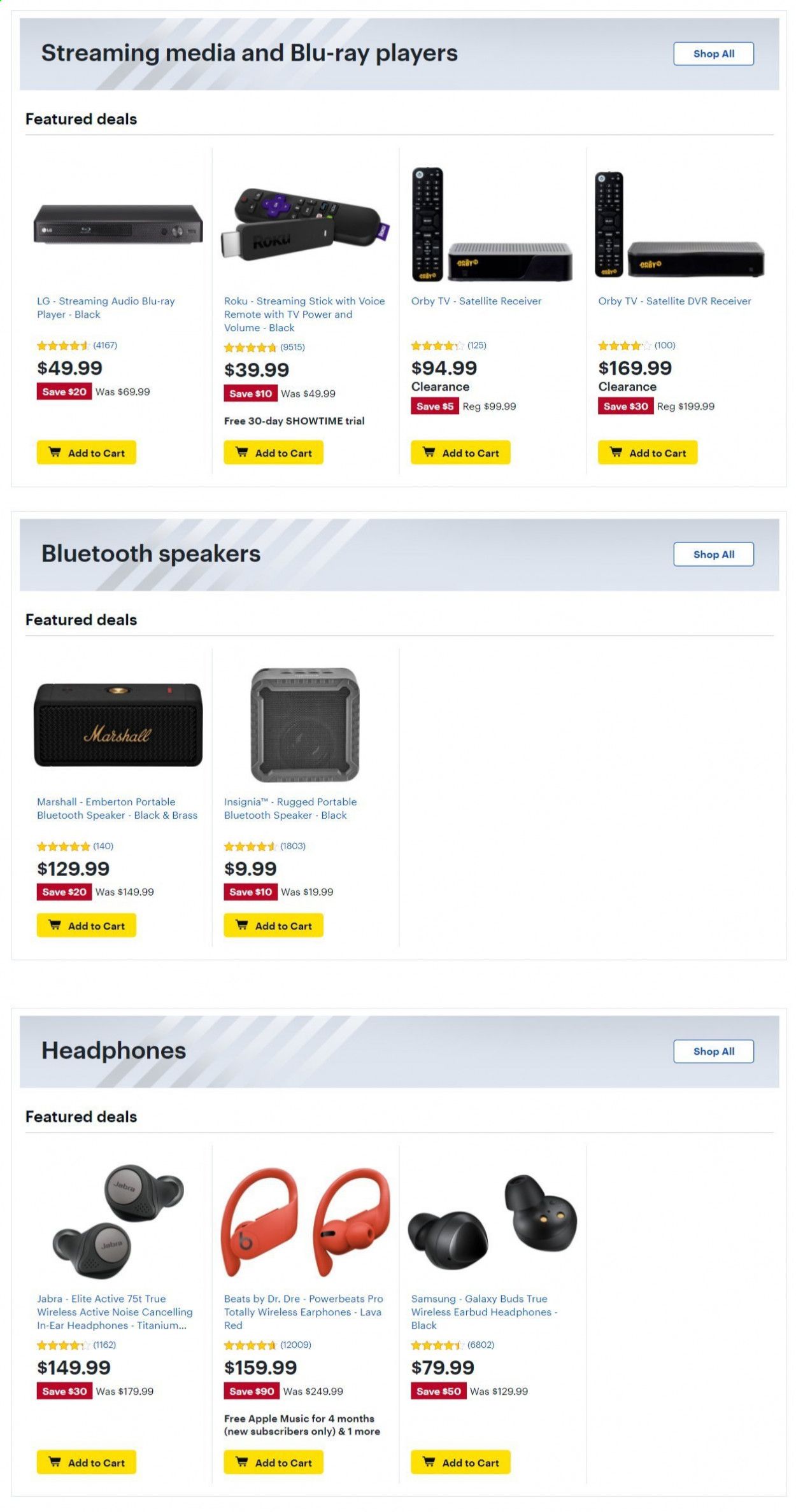Add Orby TV Satellite DVR Receiver to cart
Screen dimensions: 796x1512
[647, 453]
